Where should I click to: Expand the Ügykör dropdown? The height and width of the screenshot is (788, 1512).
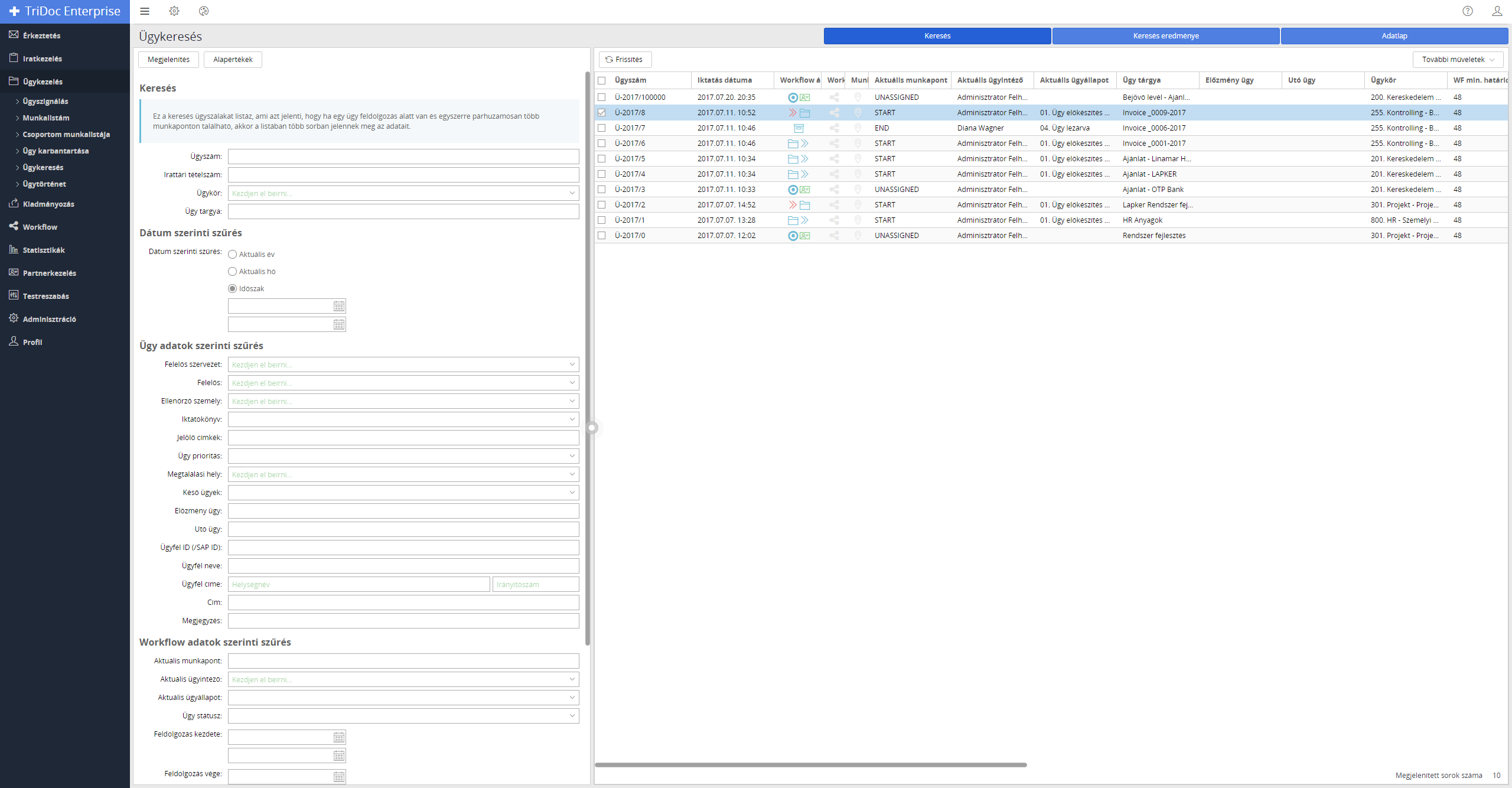[x=572, y=193]
